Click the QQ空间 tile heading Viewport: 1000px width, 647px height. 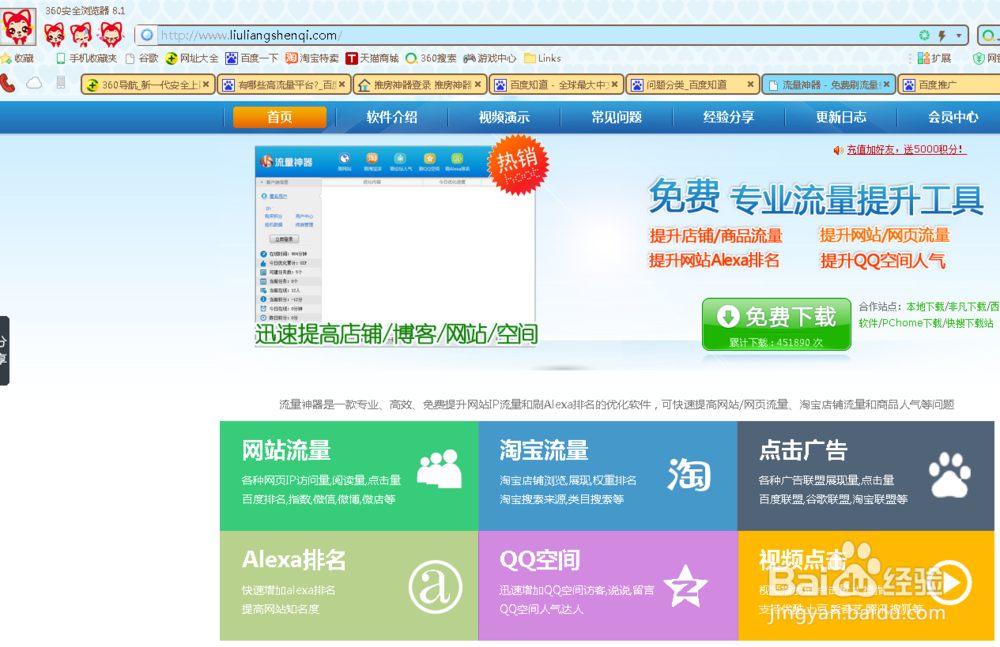[540, 560]
